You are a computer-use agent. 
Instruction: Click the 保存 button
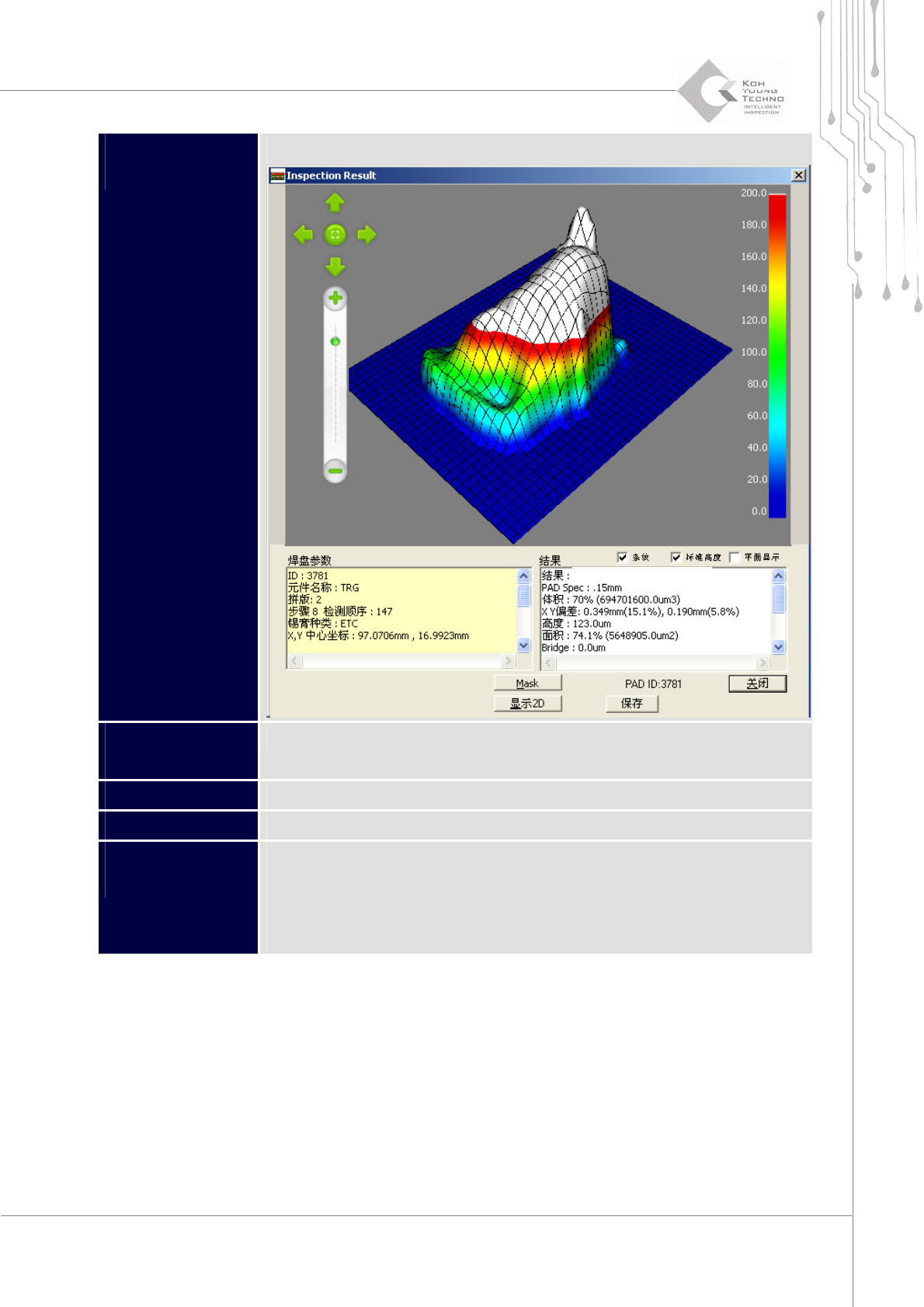(x=632, y=704)
